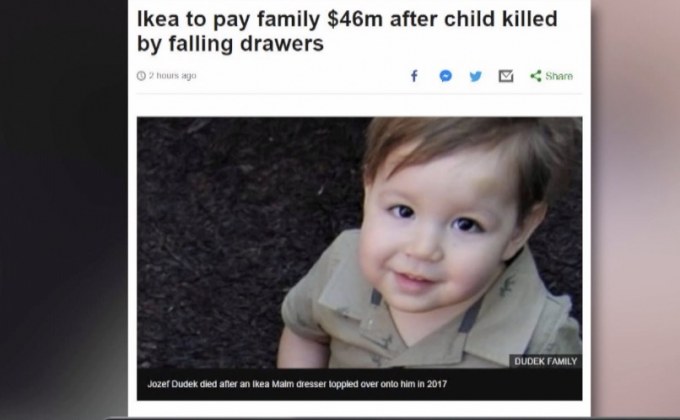Image resolution: width=680 pixels, height=420 pixels.
Task: Click the image caption about Jozef Dudek
Action: click(297, 384)
